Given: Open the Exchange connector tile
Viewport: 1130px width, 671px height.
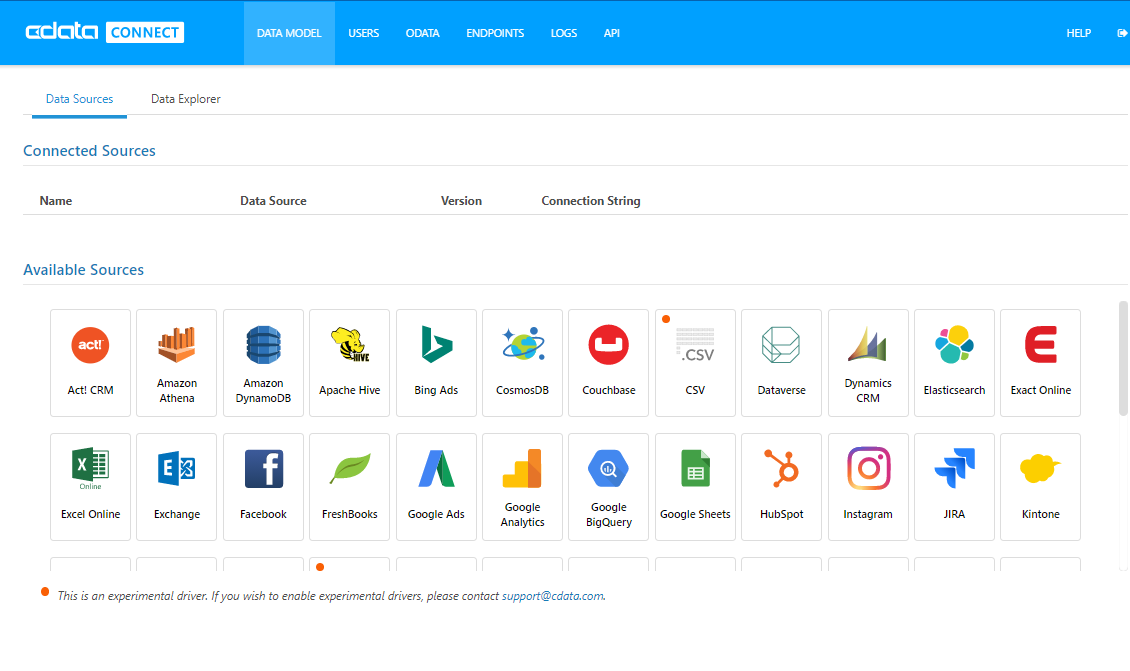Looking at the screenshot, I should pyautogui.click(x=177, y=486).
